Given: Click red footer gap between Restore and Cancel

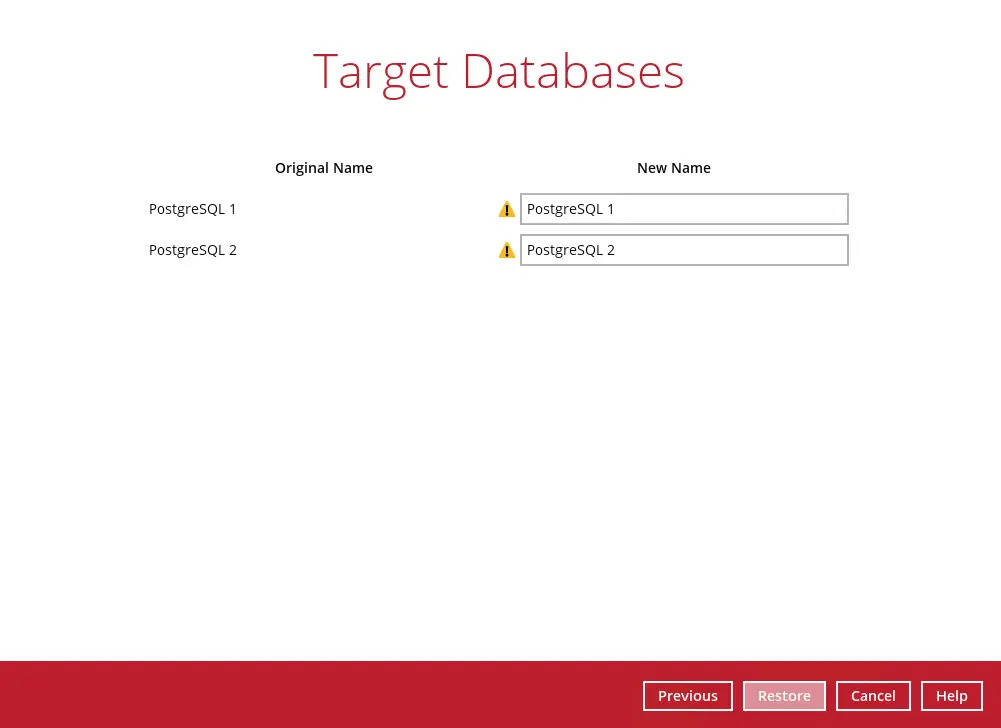Looking at the screenshot, I should [x=831, y=696].
